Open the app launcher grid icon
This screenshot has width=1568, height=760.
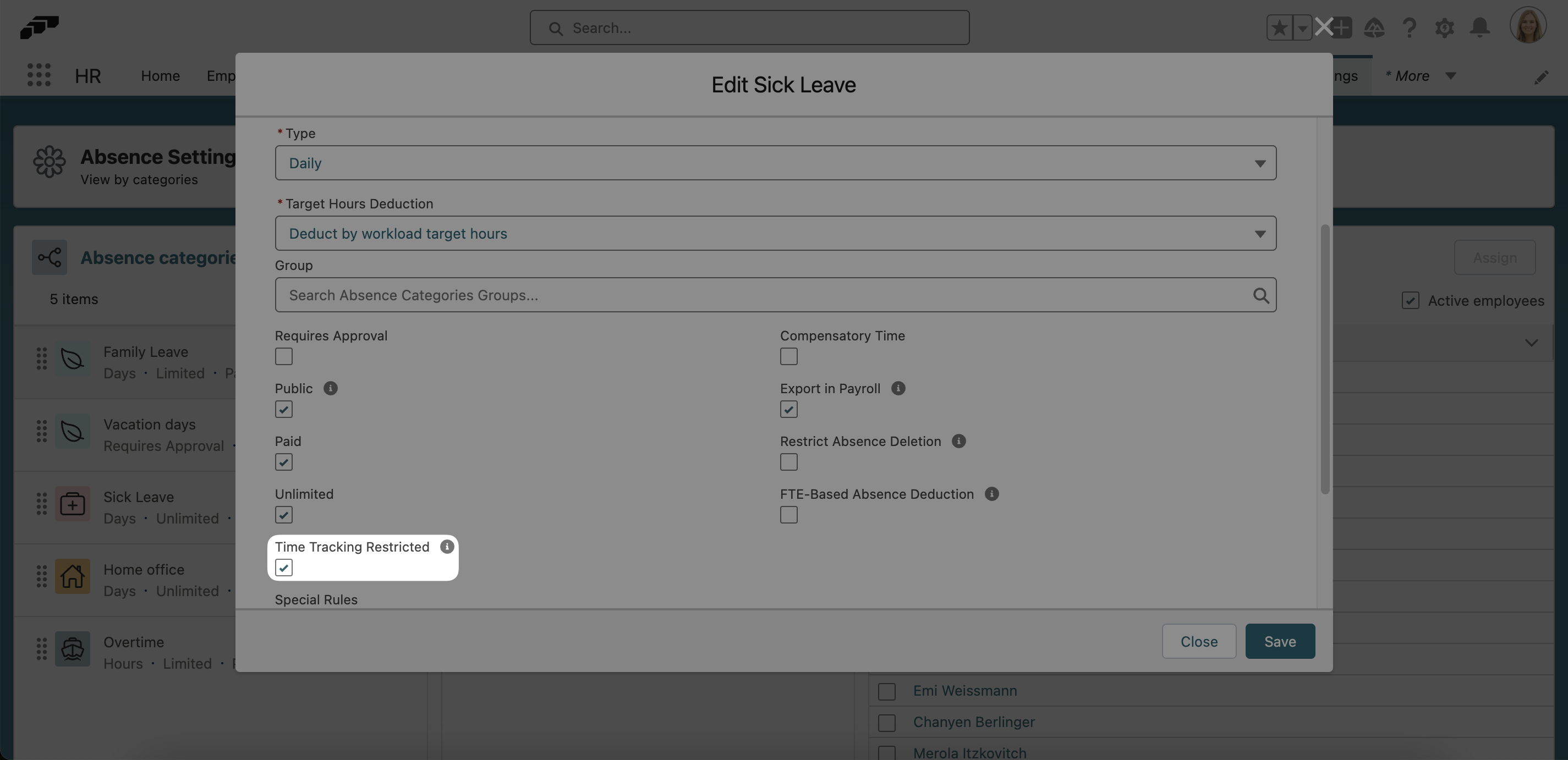[39, 74]
